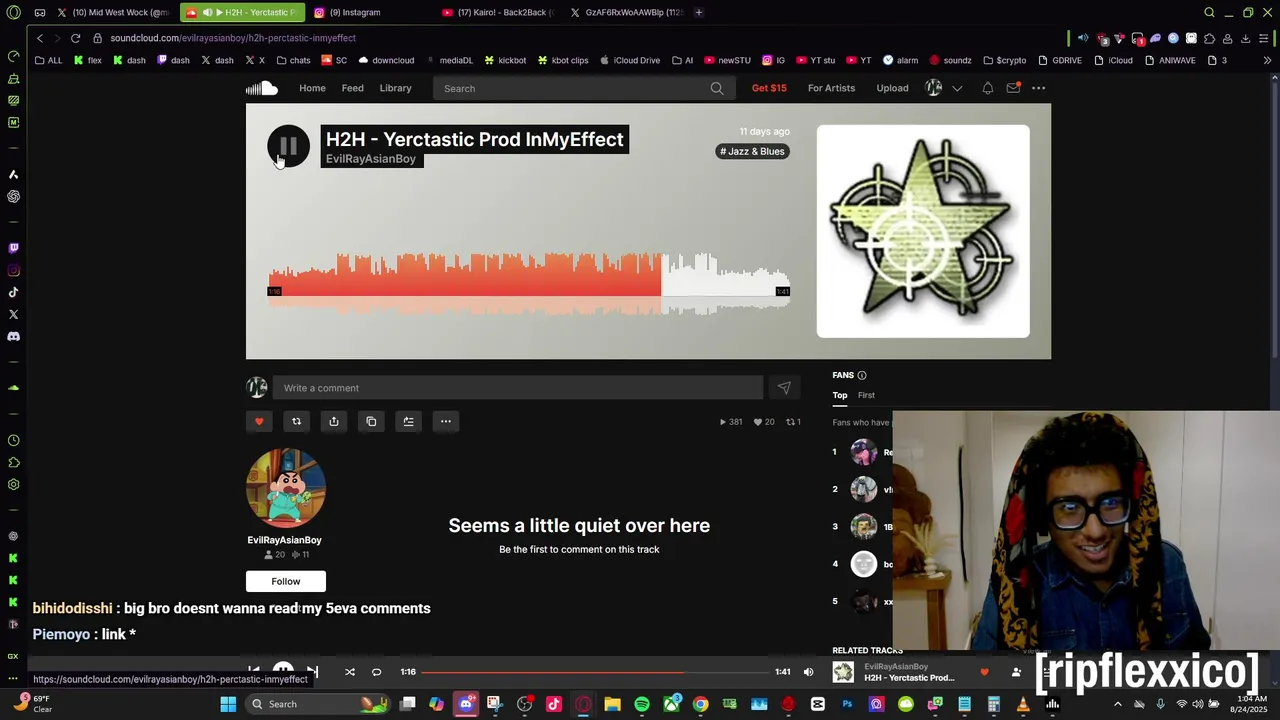
Task: Open notifications bell
Action: tap(987, 88)
